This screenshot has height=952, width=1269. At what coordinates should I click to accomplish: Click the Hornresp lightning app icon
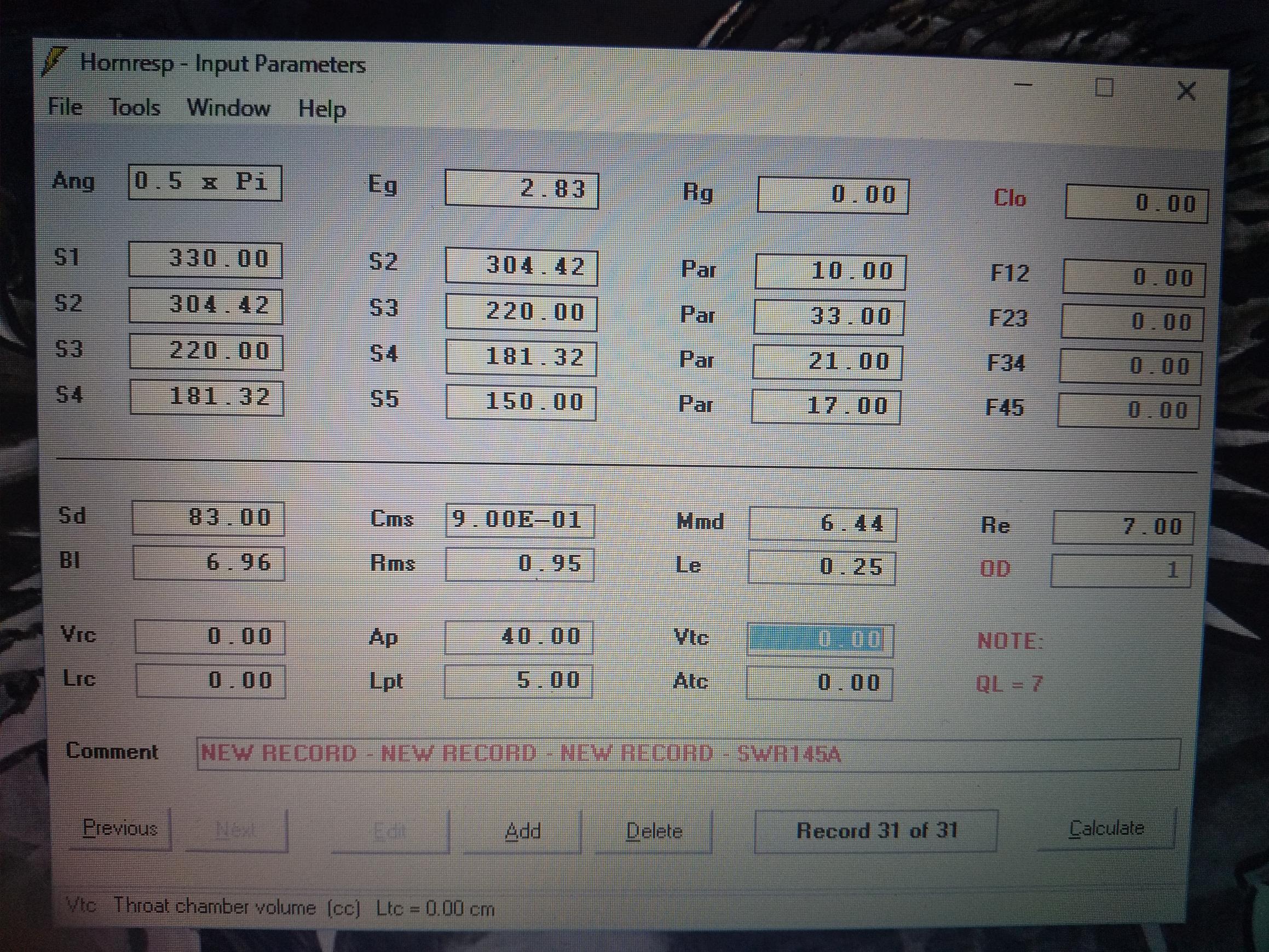click(55, 62)
